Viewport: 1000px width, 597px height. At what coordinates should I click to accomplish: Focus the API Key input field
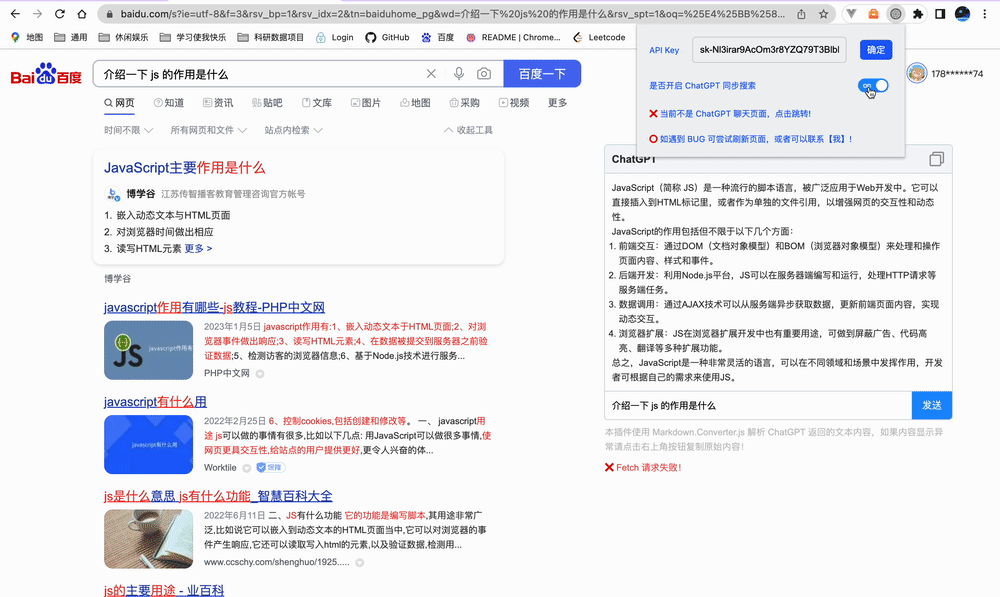click(x=769, y=50)
